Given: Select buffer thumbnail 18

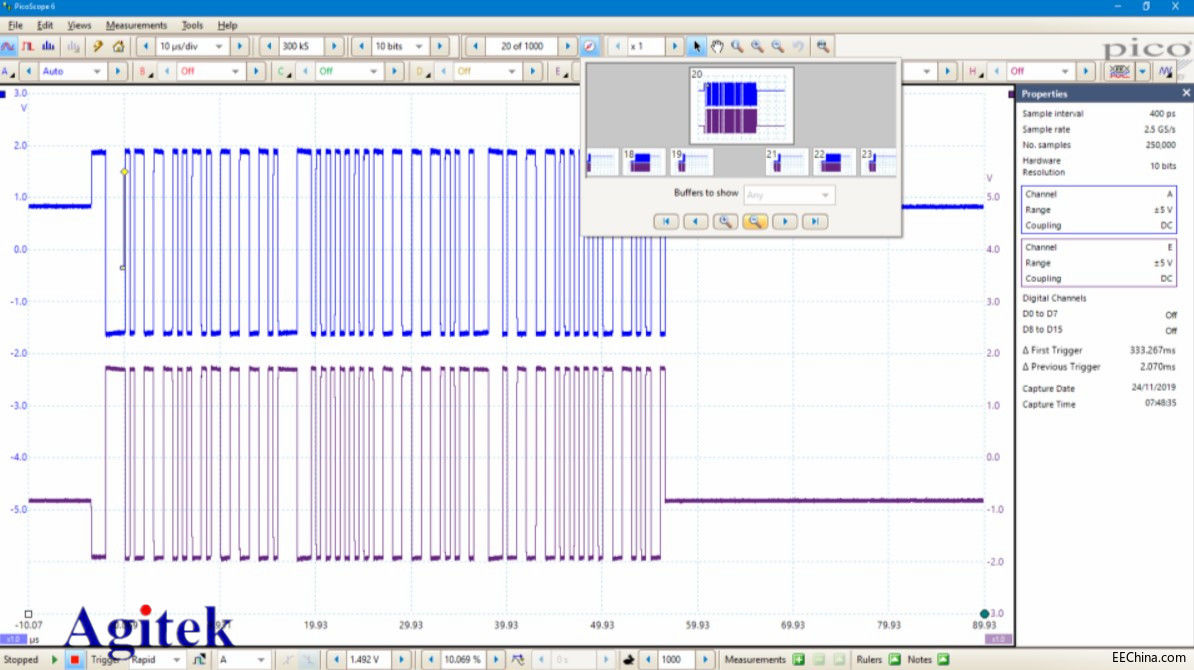Looking at the screenshot, I should (643, 162).
